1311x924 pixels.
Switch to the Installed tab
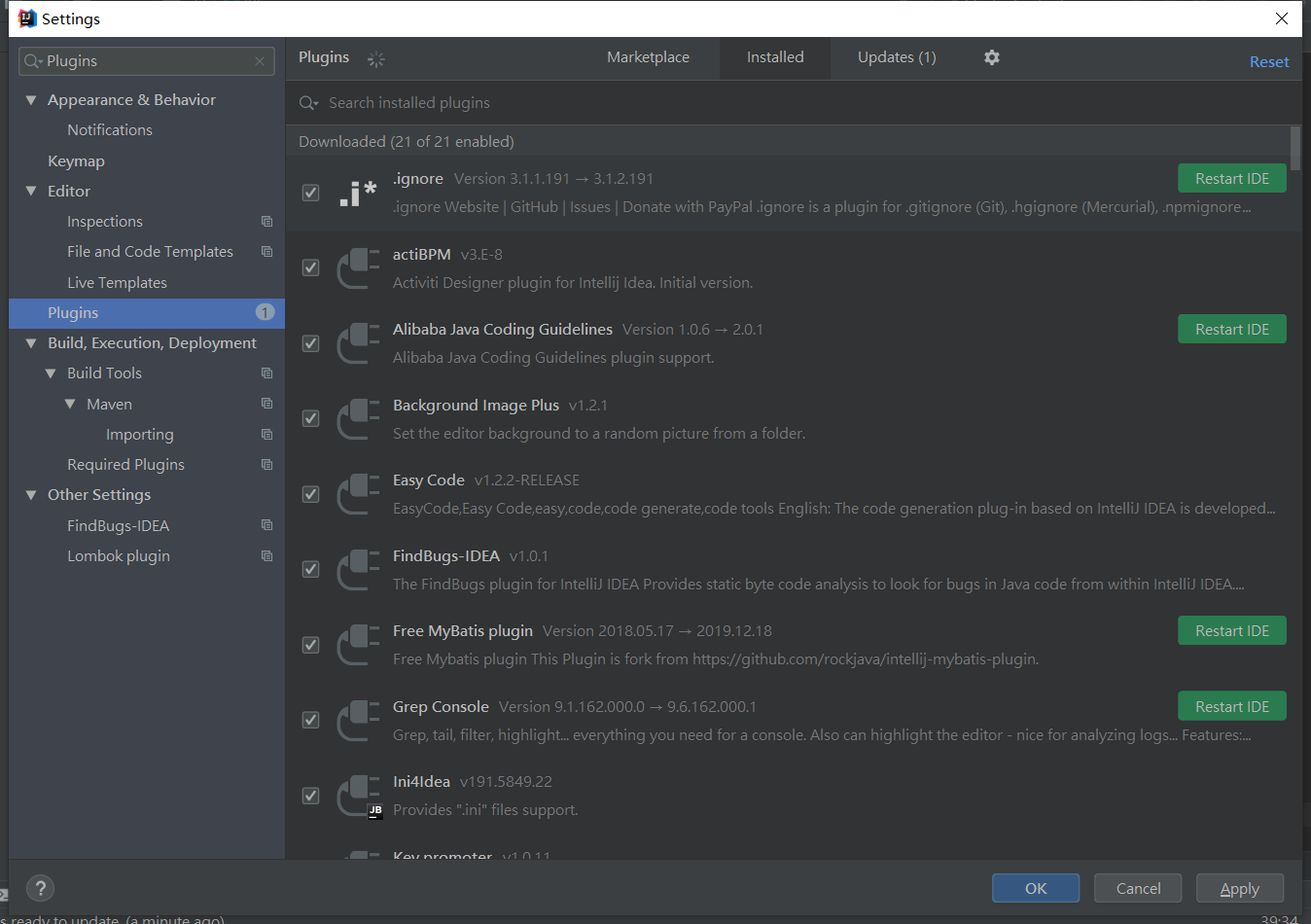[x=775, y=57]
